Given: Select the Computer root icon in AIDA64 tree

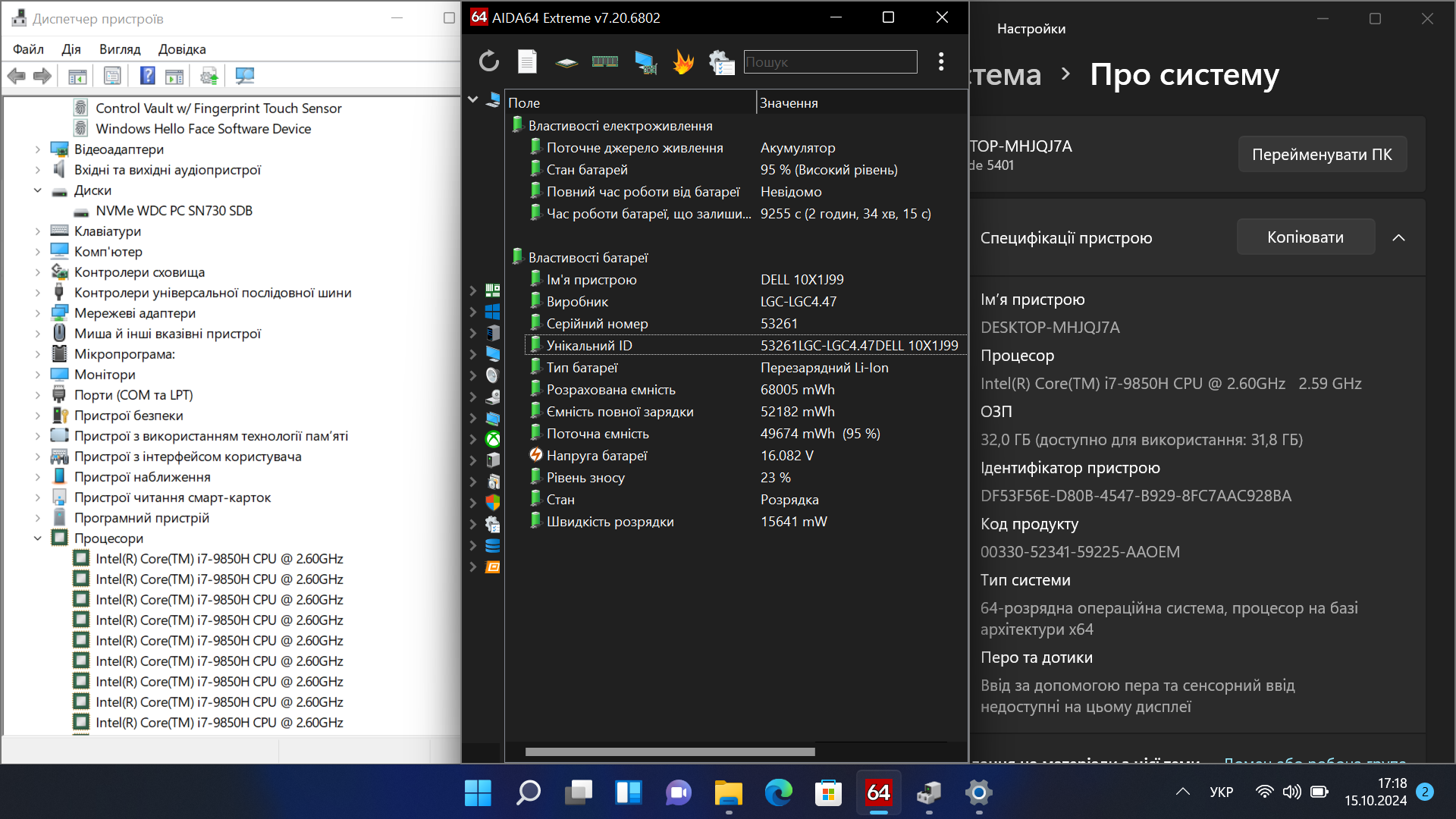Looking at the screenshot, I should pos(493,99).
